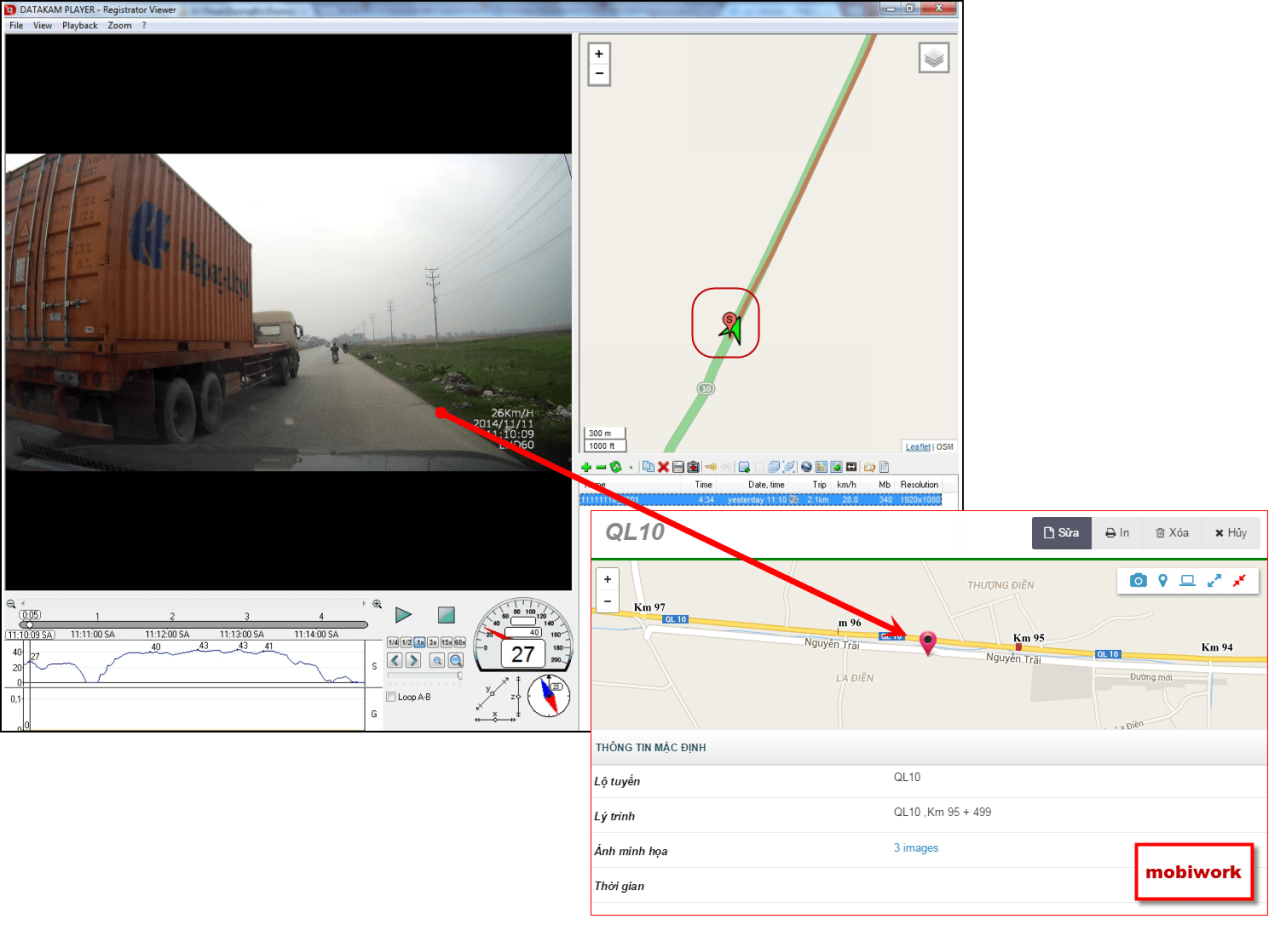Screen dimensions: 1280x925
Task: Click the camera icon on mobiwork map
Action: [1138, 580]
